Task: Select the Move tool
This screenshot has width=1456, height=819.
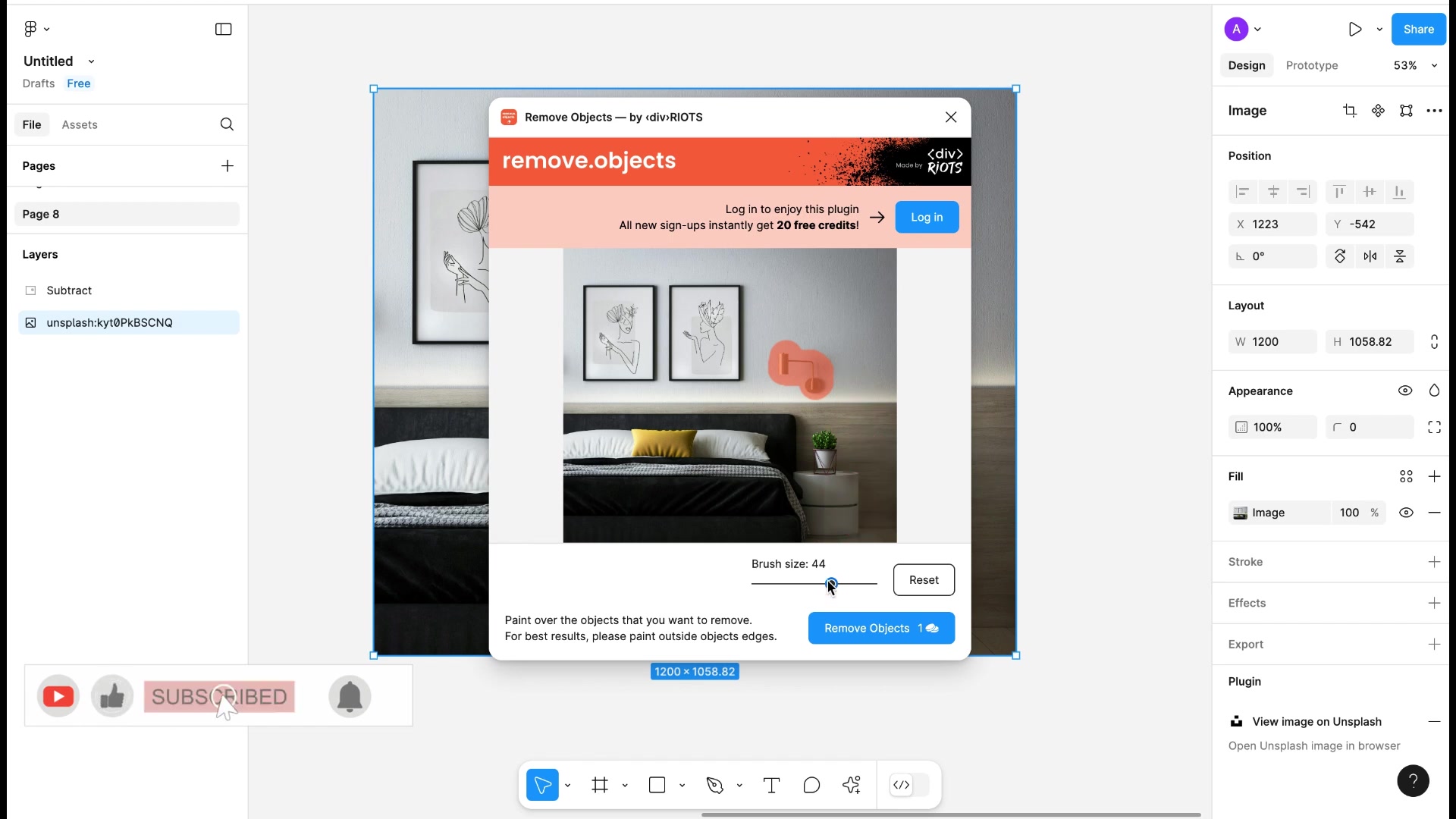Action: pos(542,785)
